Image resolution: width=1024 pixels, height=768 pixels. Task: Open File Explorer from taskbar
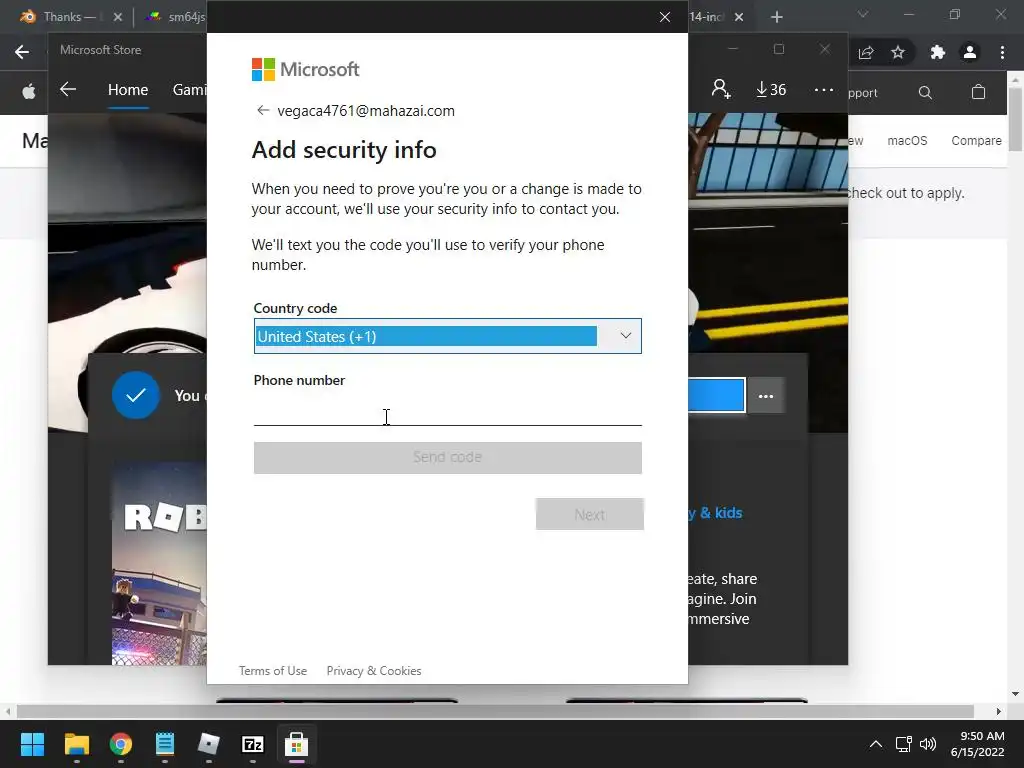point(76,744)
